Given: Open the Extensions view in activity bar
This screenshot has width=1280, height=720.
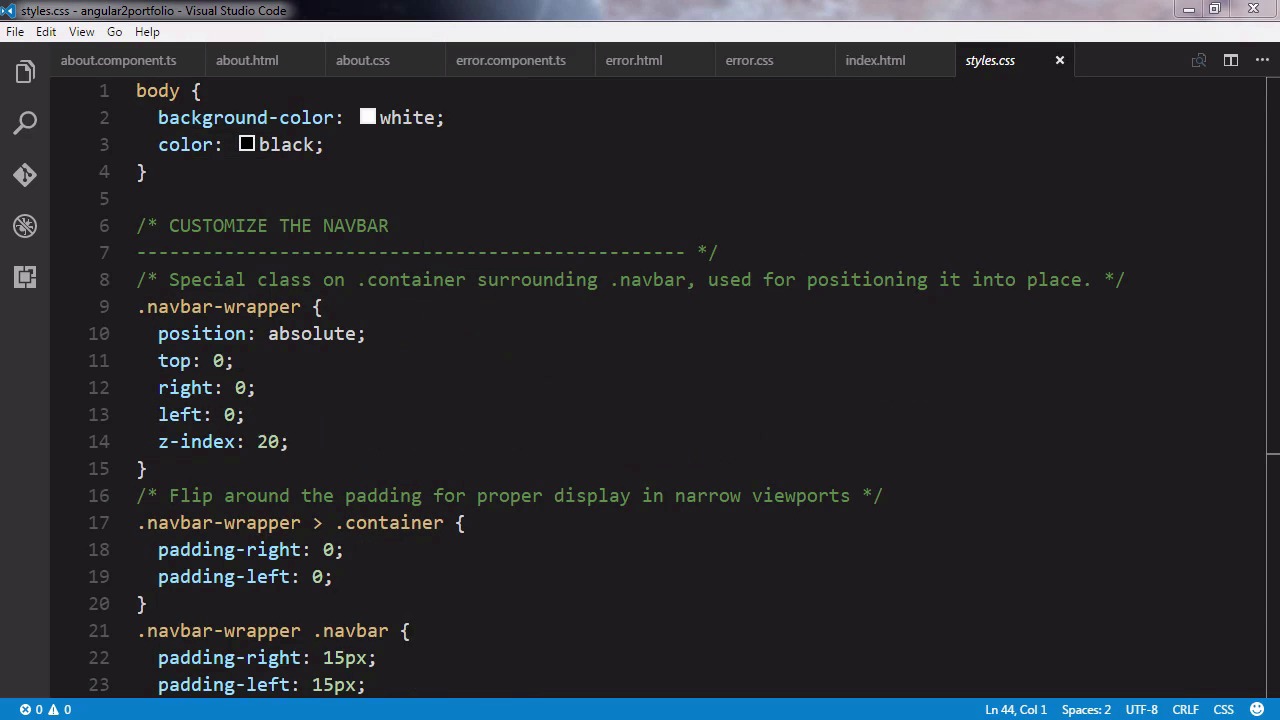Looking at the screenshot, I should (25, 277).
